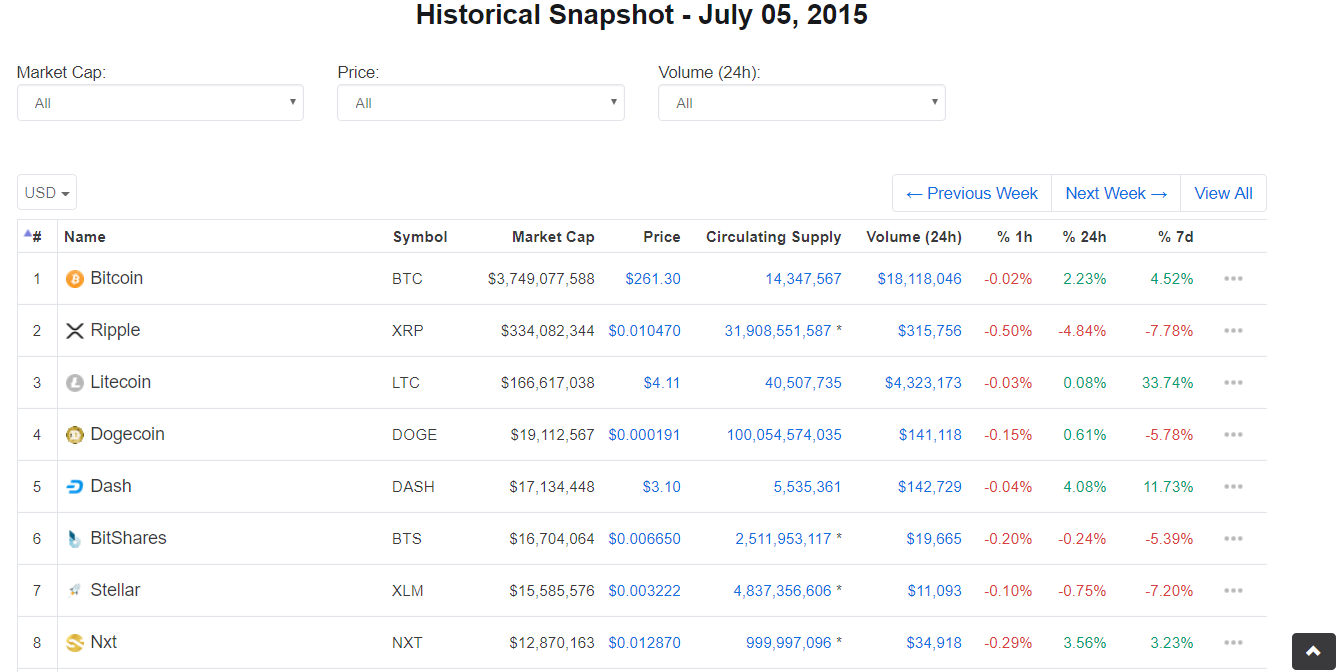Viewport: 1344px width, 672px height.
Task: Sort by Volume (24h) column header
Action: coord(914,237)
